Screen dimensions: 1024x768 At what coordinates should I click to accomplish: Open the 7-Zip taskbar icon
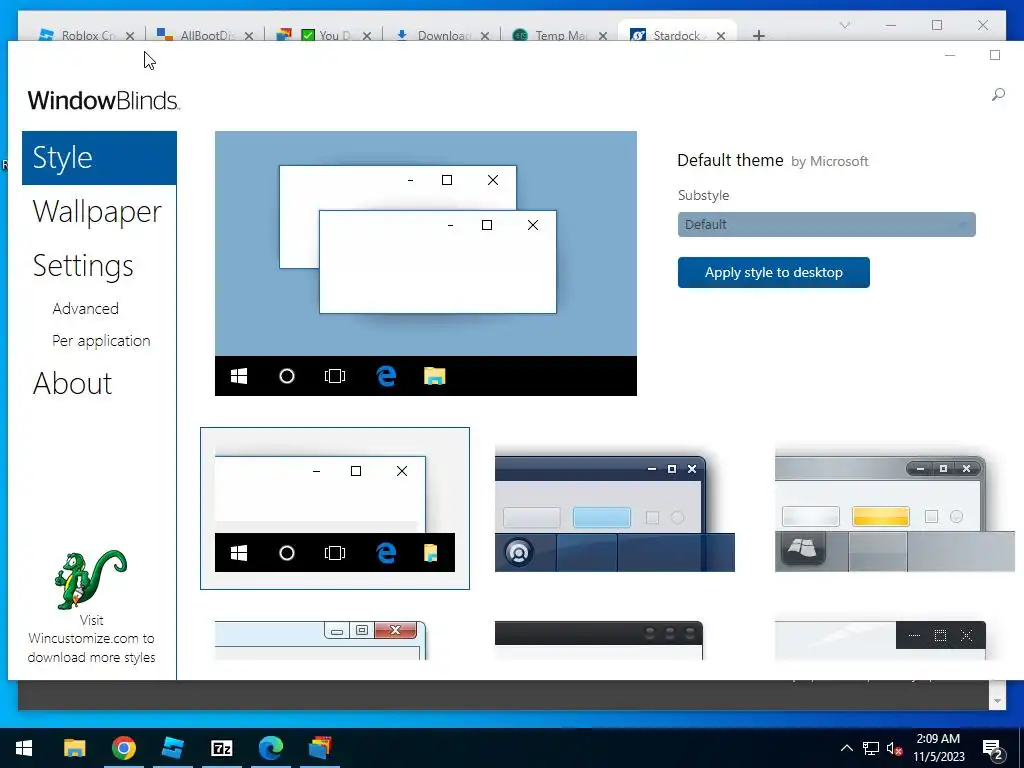(221, 748)
